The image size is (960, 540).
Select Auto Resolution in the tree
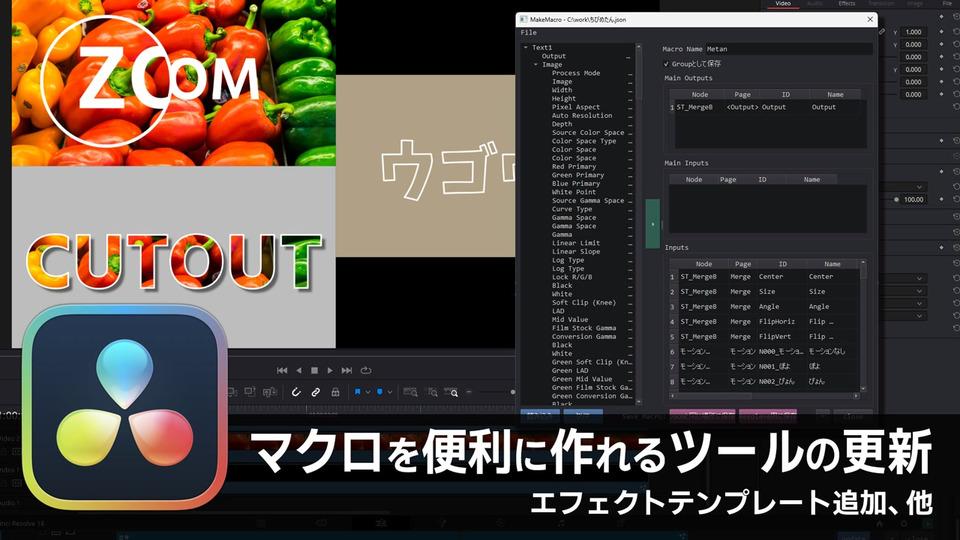click(x=582, y=116)
